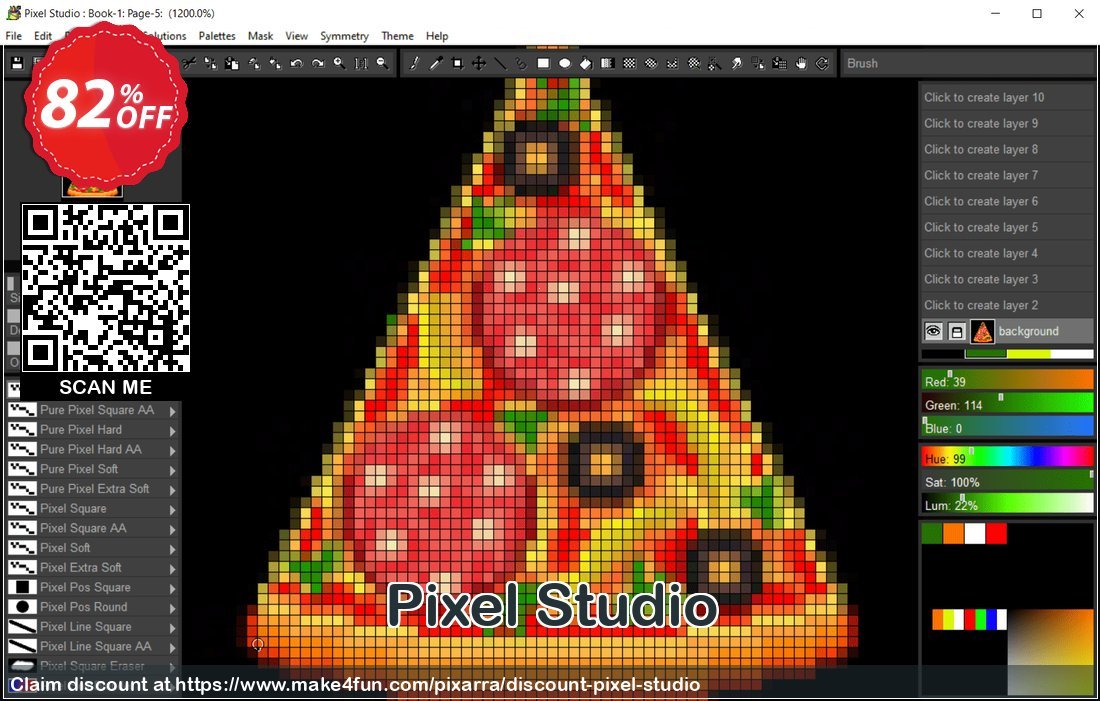Viewport: 1100px width, 701px height.
Task: Open the View menu
Action: (x=296, y=36)
